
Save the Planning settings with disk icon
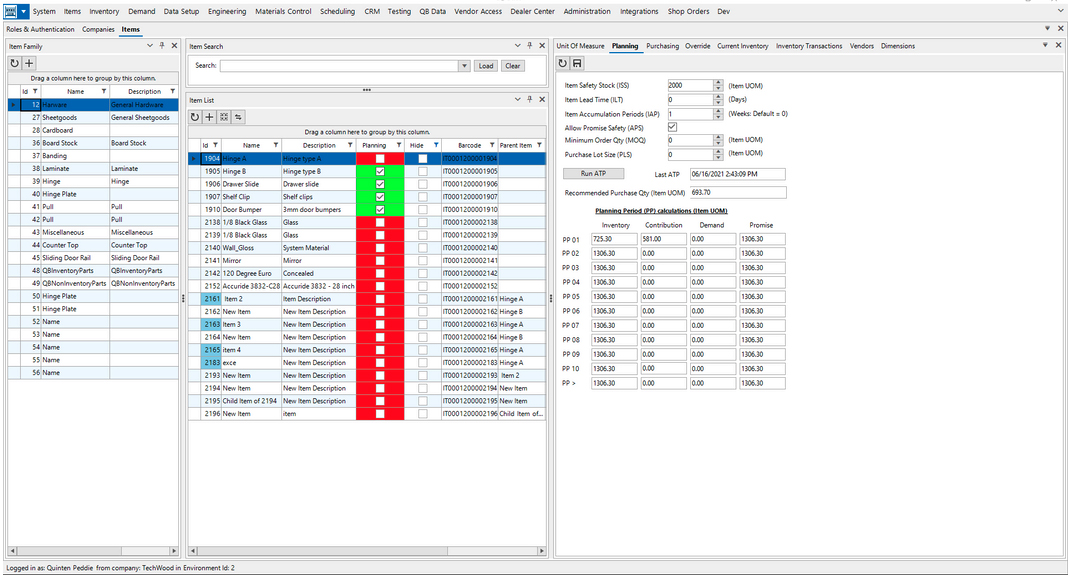(577, 63)
